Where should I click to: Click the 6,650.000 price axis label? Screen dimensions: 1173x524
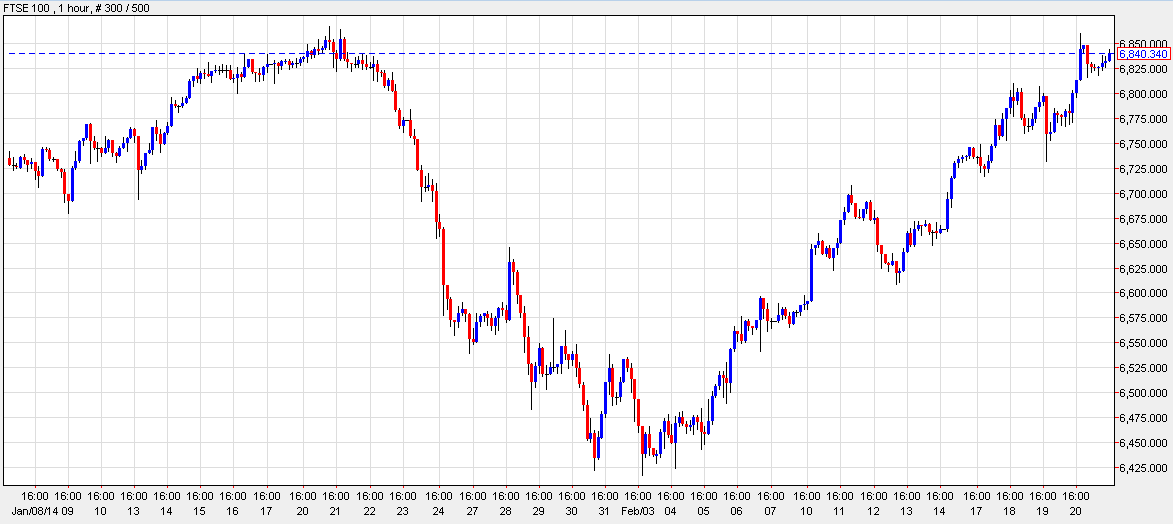pyautogui.click(x=1143, y=244)
